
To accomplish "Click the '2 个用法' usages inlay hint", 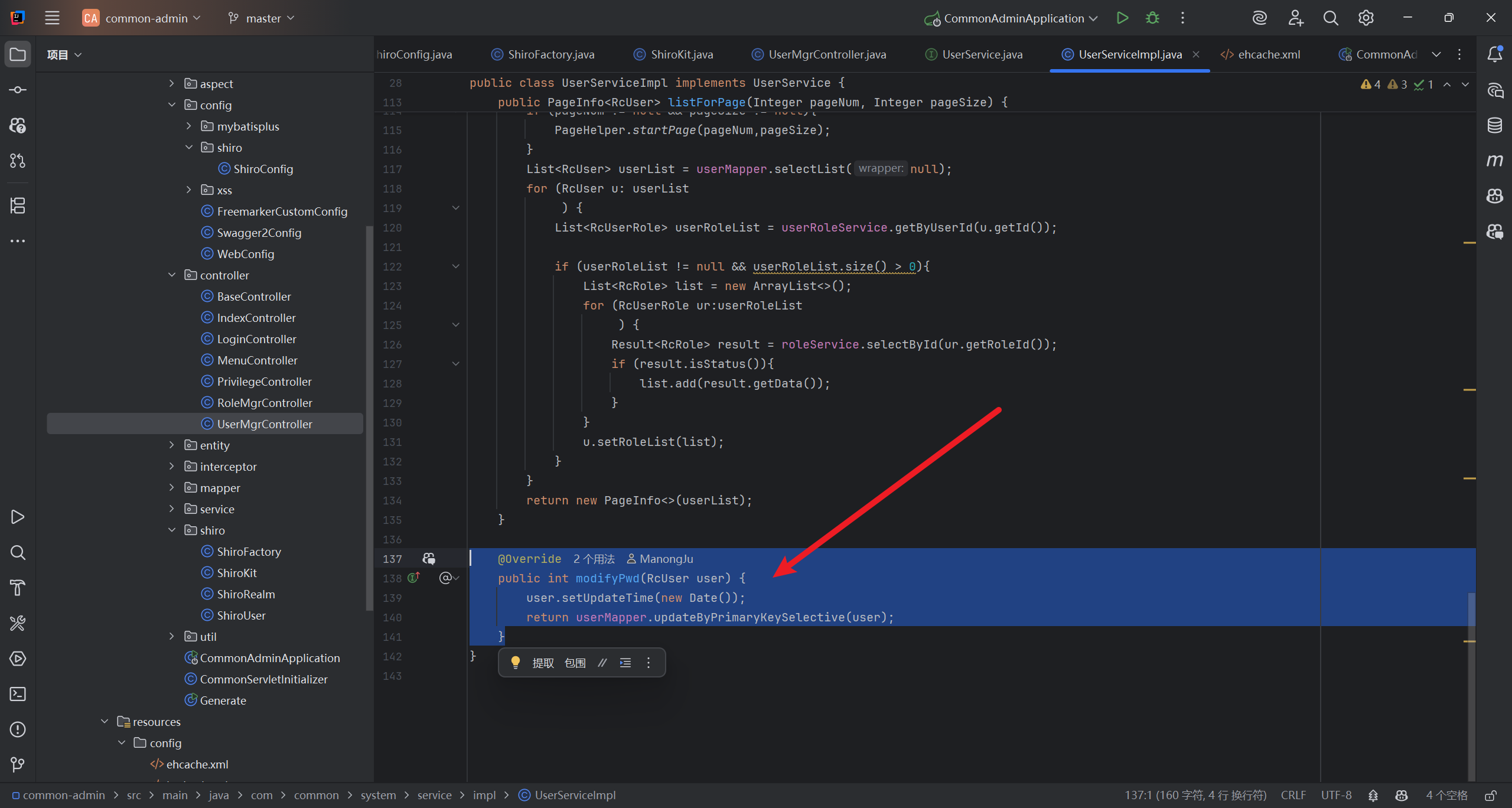I will [594, 559].
